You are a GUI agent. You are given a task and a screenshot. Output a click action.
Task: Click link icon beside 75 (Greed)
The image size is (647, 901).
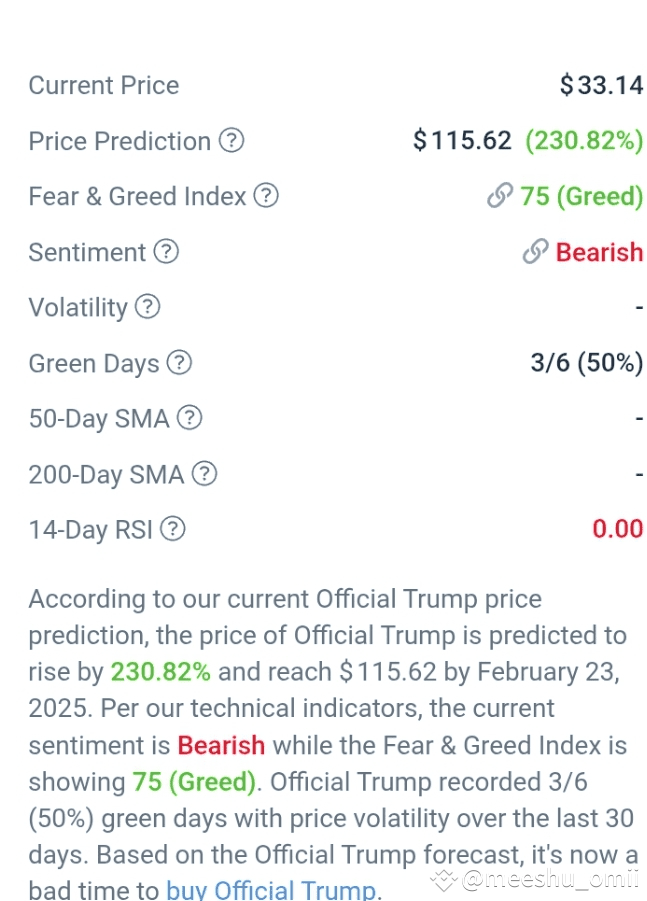[x=500, y=195]
